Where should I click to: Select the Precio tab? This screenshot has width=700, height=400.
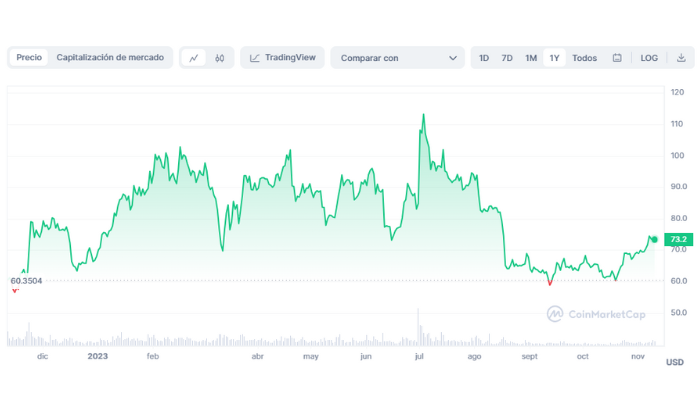point(29,58)
